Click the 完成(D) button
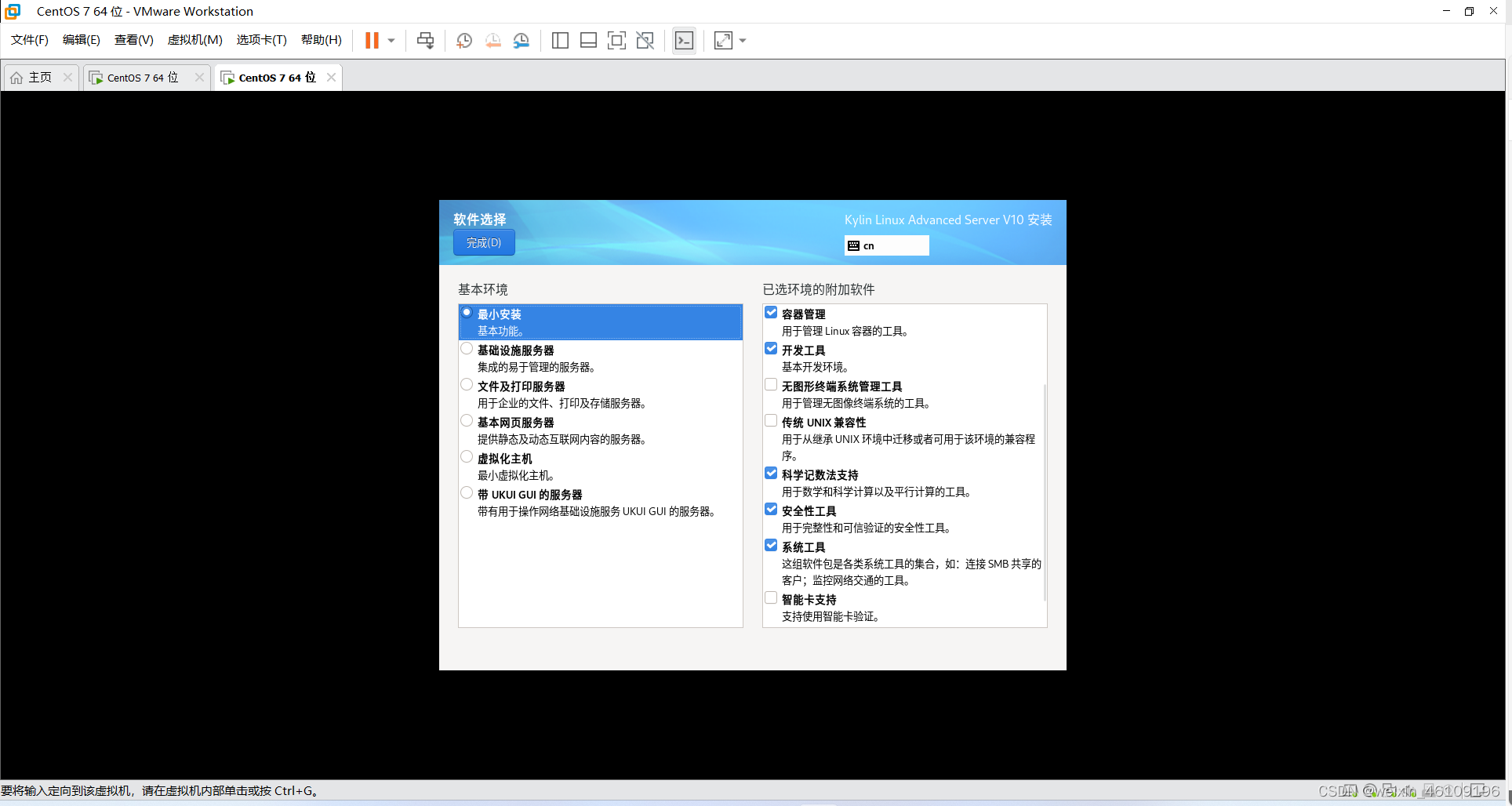The height and width of the screenshot is (806, 1512). point(484,243)
